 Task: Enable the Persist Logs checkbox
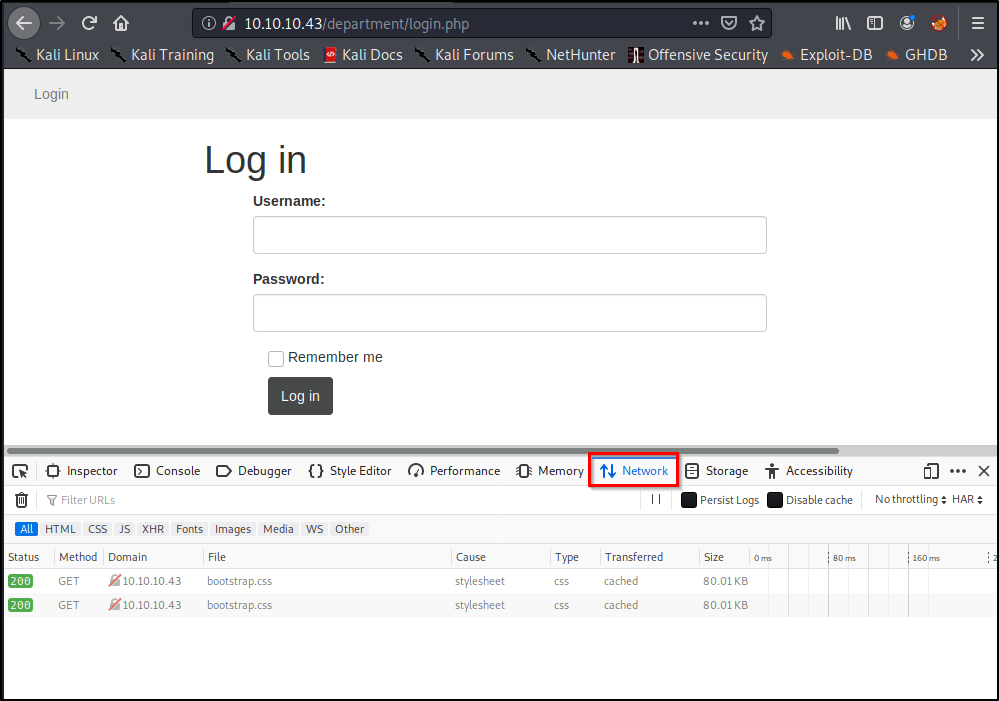pyautogui.click(x=689, y=500)
